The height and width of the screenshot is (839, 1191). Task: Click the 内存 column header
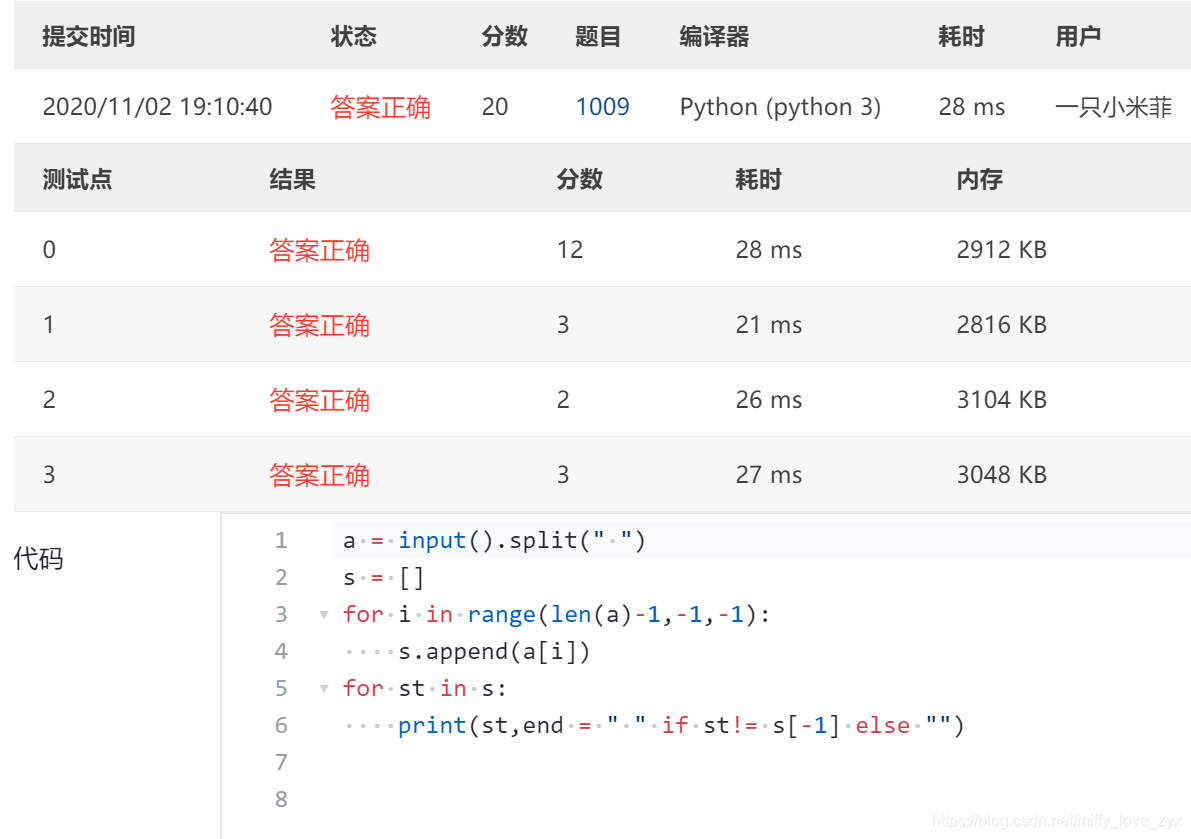pyautogui.click(x=980, y=179)
